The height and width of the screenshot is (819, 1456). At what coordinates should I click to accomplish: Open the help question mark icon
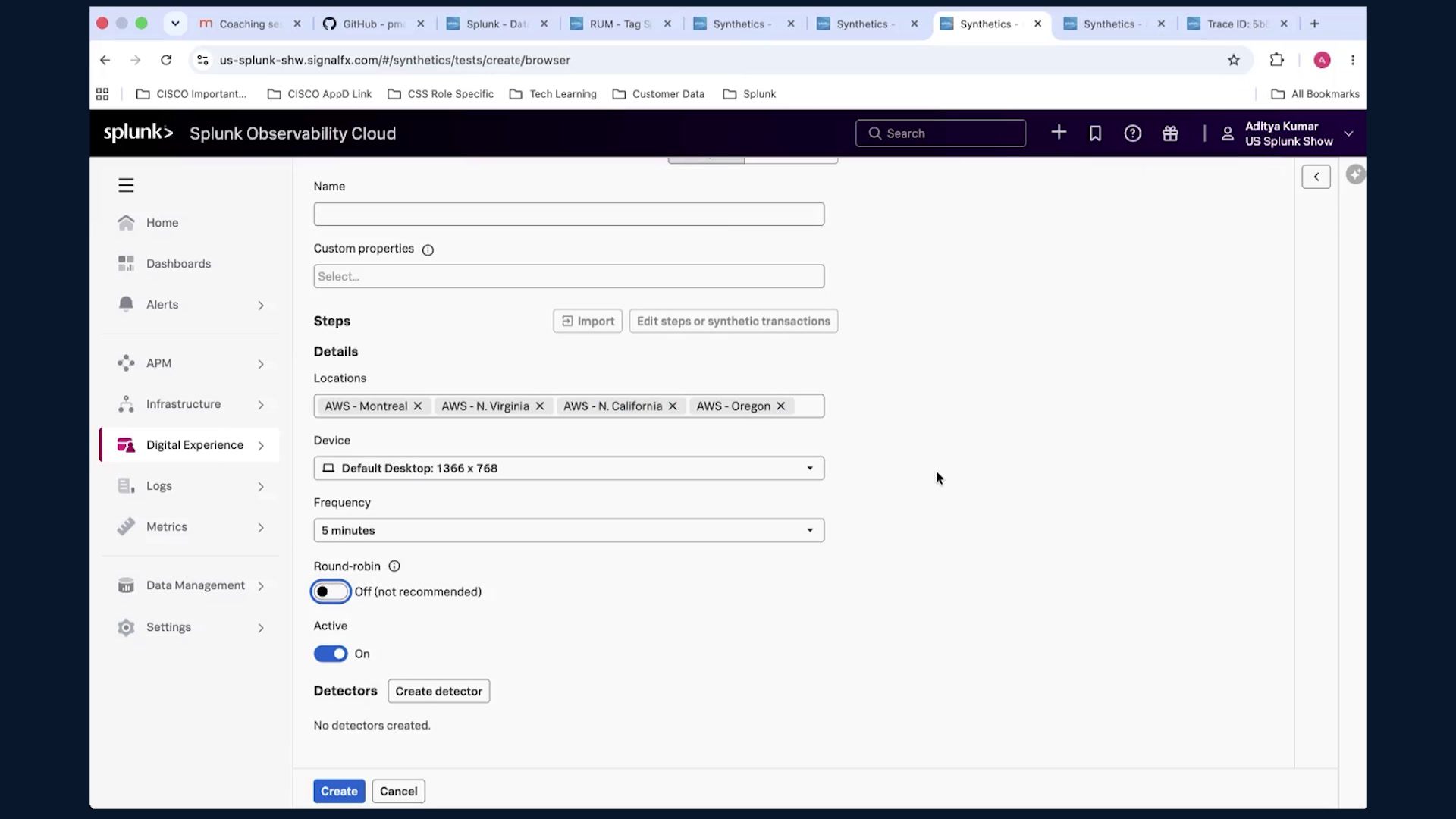point(1132,133)
